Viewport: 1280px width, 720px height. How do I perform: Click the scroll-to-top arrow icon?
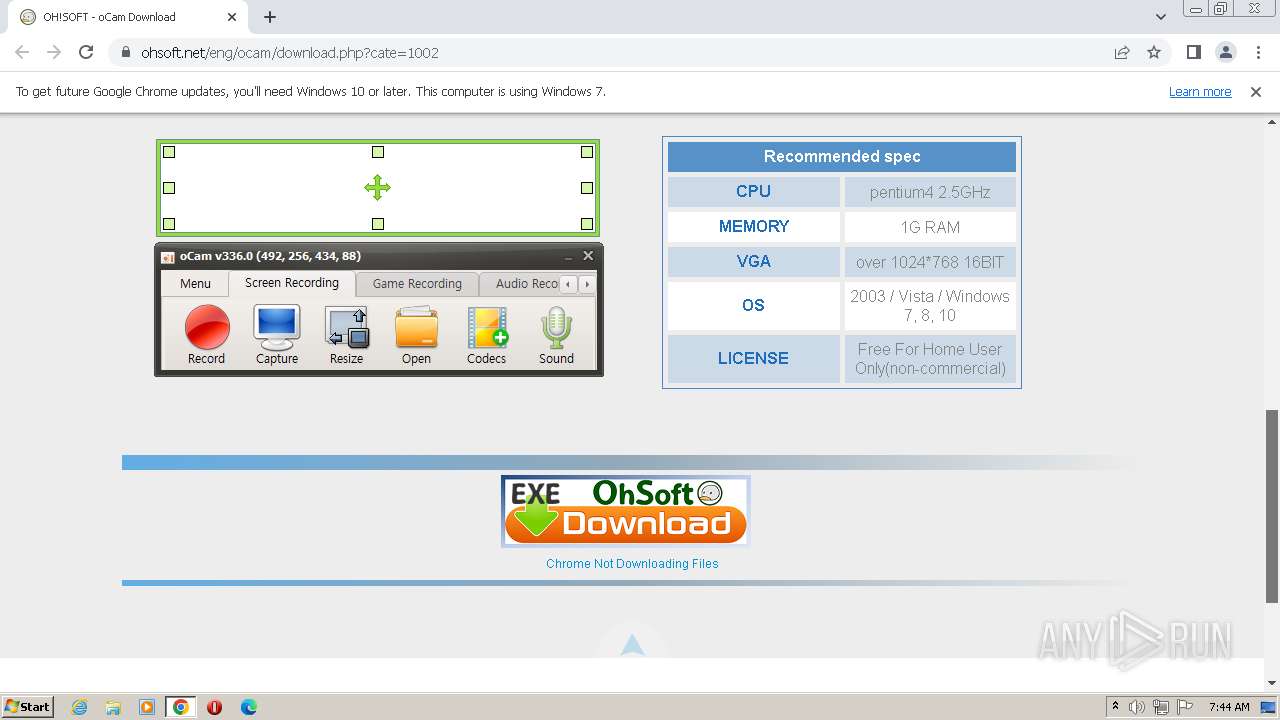tap(632, 645)
